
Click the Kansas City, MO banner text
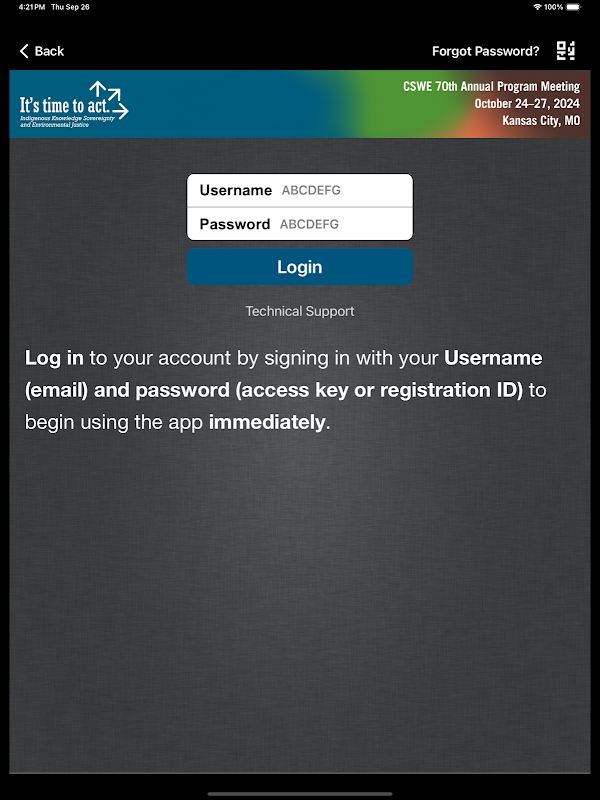coord(541,120)
